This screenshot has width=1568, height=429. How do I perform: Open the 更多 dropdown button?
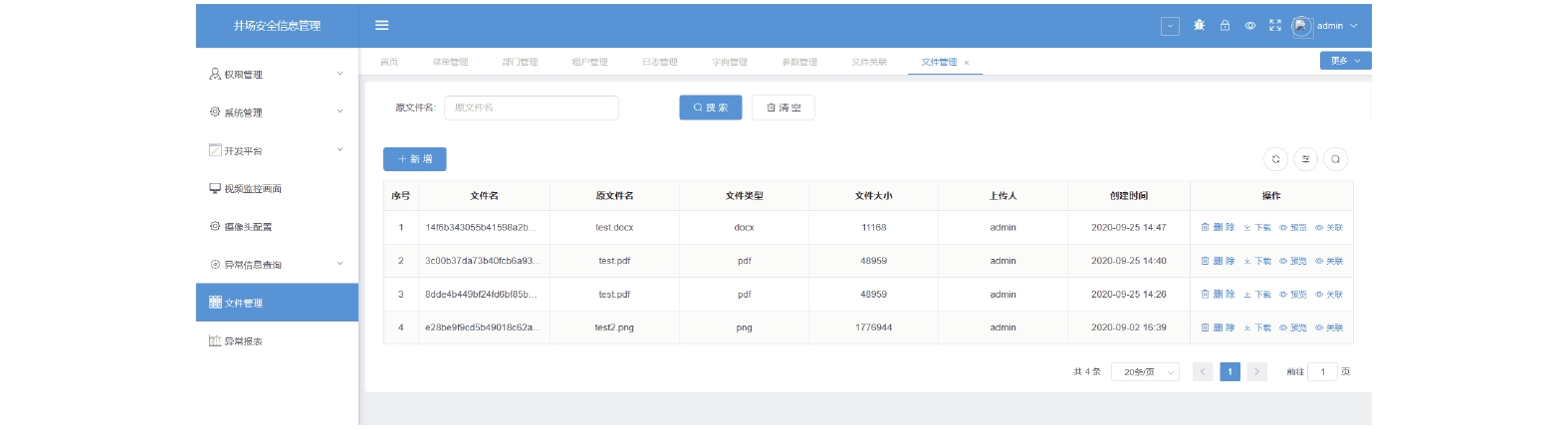(1345, 61)
